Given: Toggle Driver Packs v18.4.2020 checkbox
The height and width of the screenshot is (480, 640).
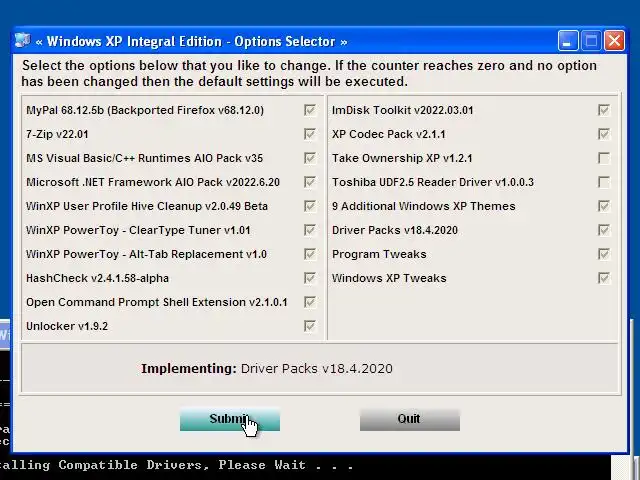Looking at the screenshot, I should (x=604, y=230).
